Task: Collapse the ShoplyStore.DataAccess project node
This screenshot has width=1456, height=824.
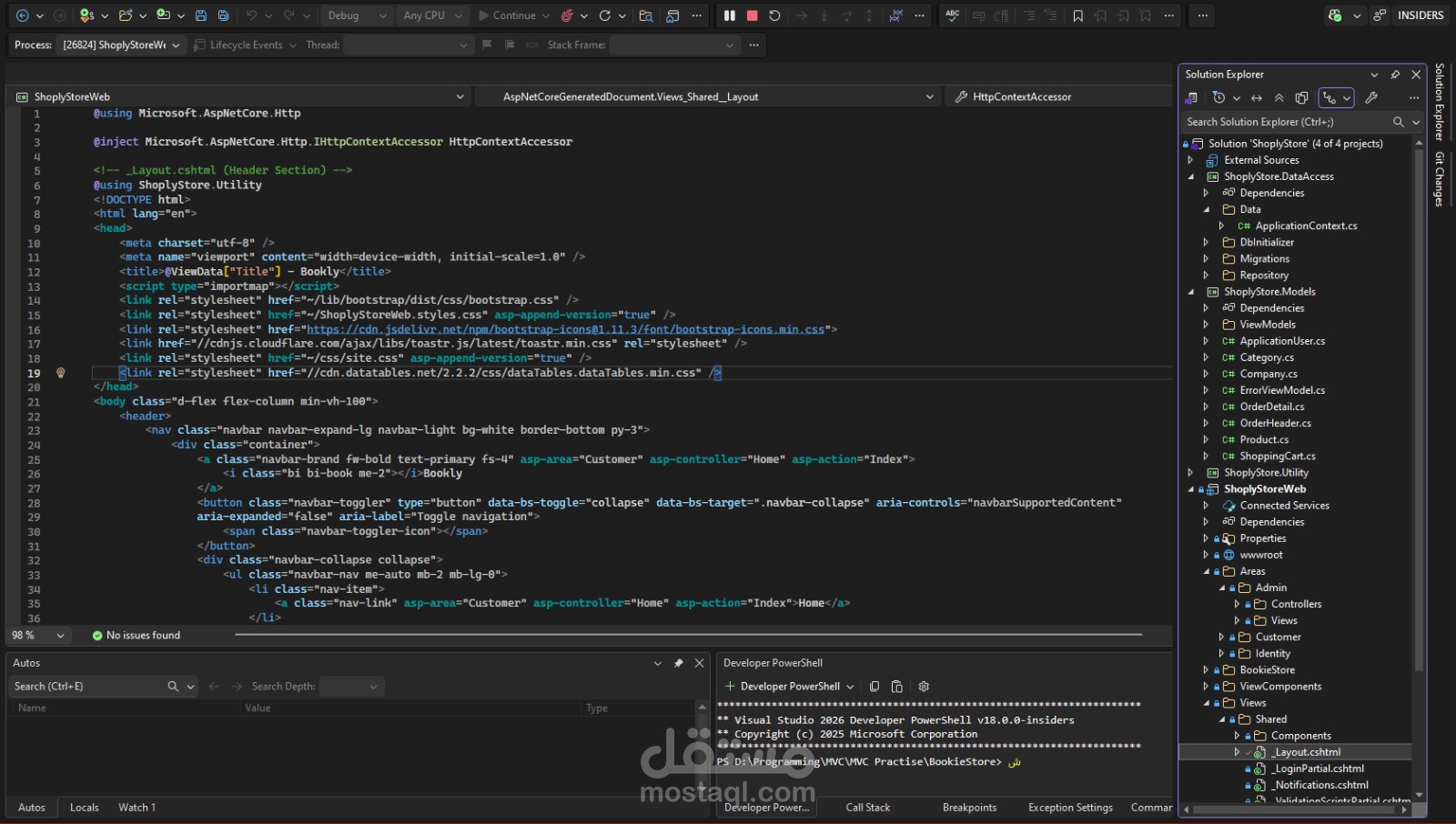Action: click(1191, 176)
